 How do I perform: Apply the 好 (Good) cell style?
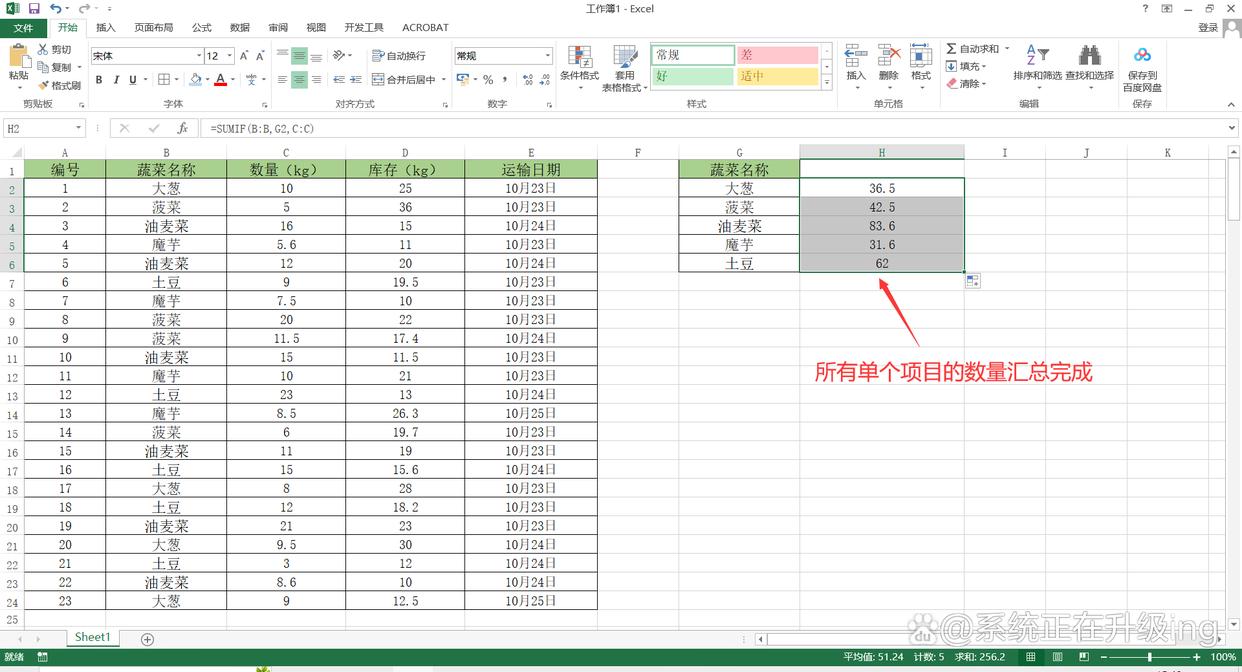(x=692, y=76)
